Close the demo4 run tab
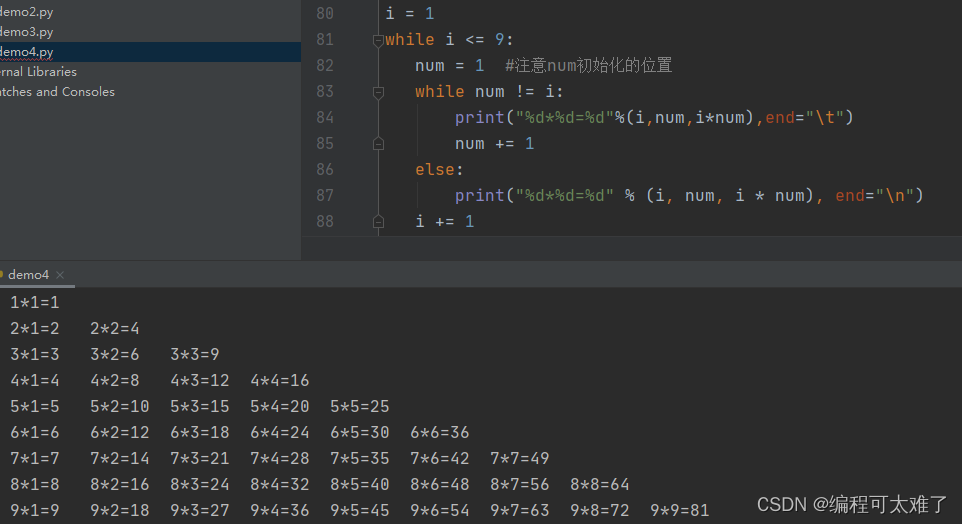 click(60, 275)
